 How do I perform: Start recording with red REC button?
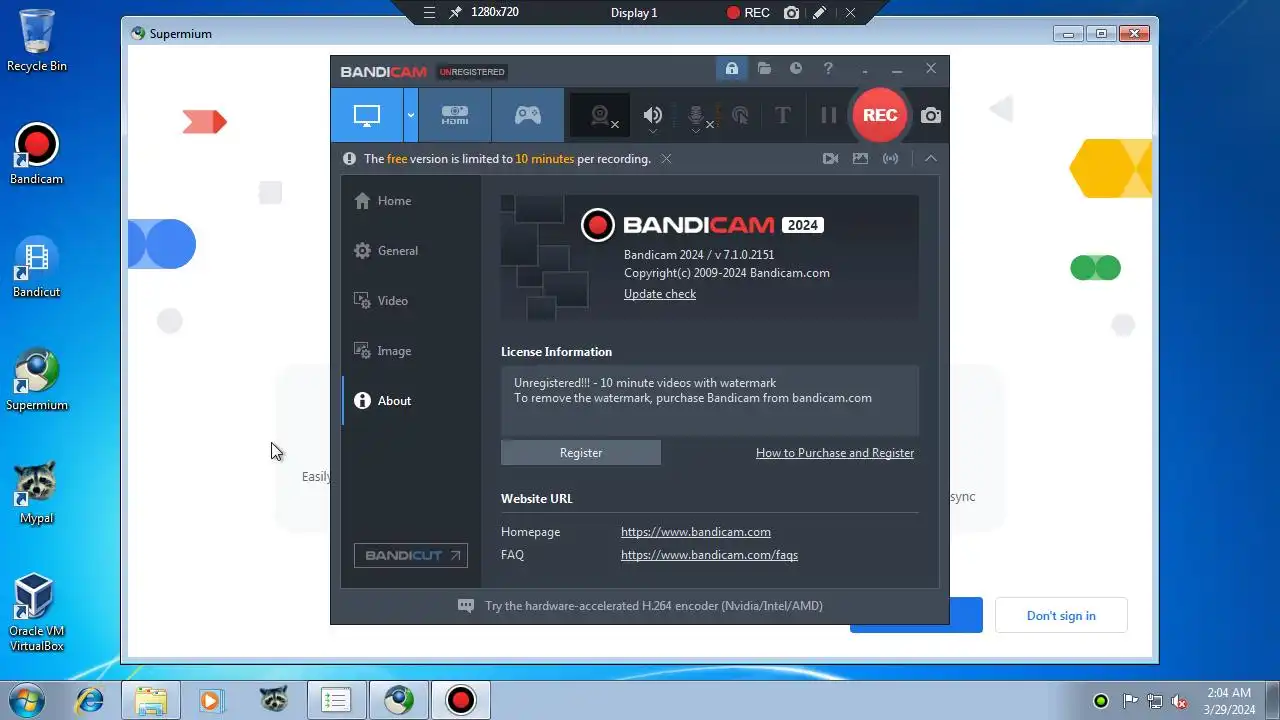[880, 115]
